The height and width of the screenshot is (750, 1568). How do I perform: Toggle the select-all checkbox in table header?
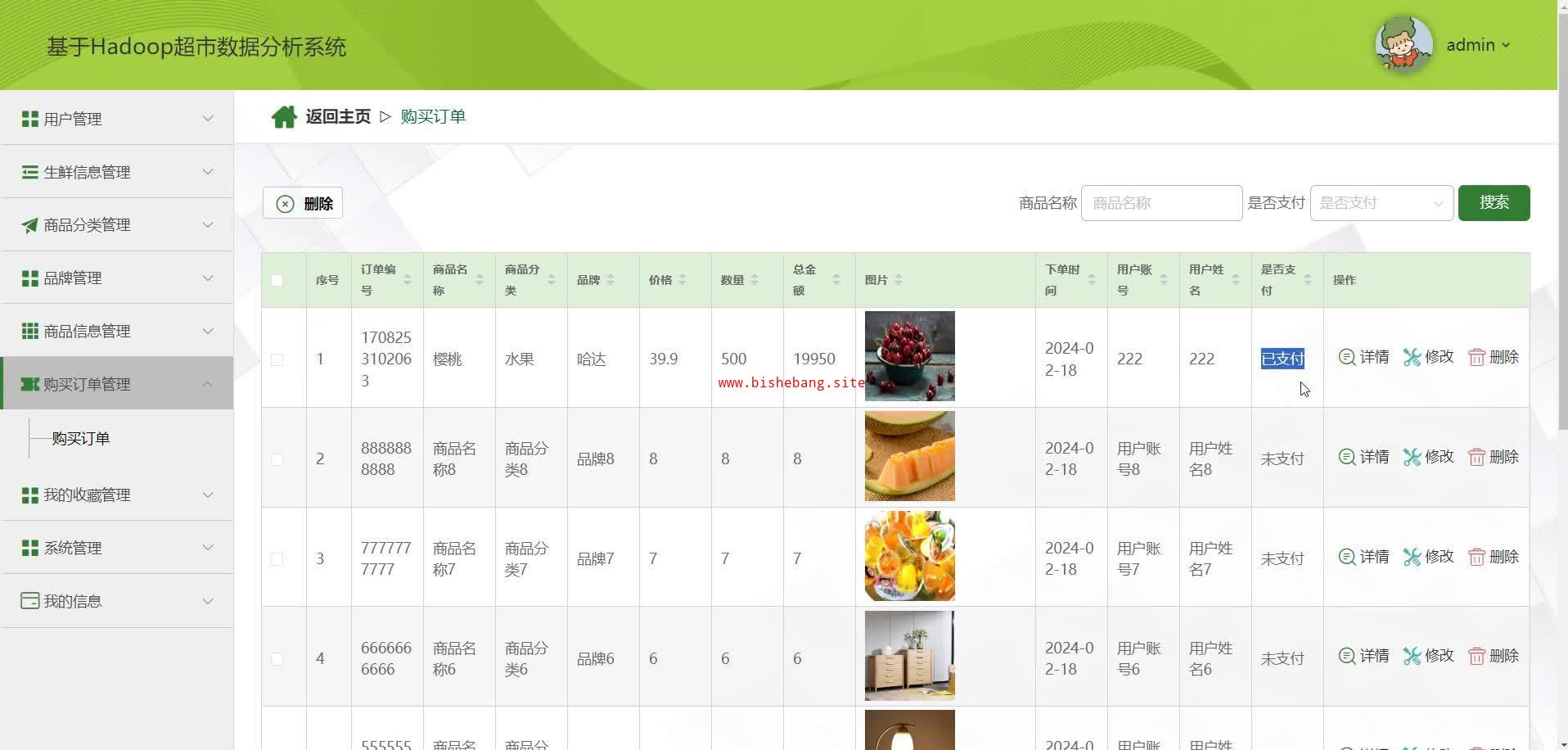tap(277, 280)
